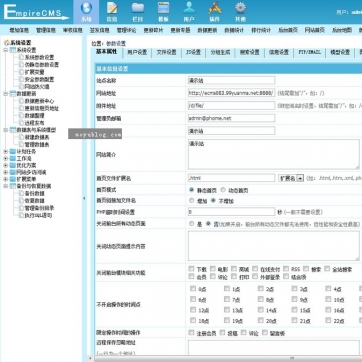Expand the 计划任务 tree node
This screenshot has height=362, width=362.
click(x=6, y=152)
